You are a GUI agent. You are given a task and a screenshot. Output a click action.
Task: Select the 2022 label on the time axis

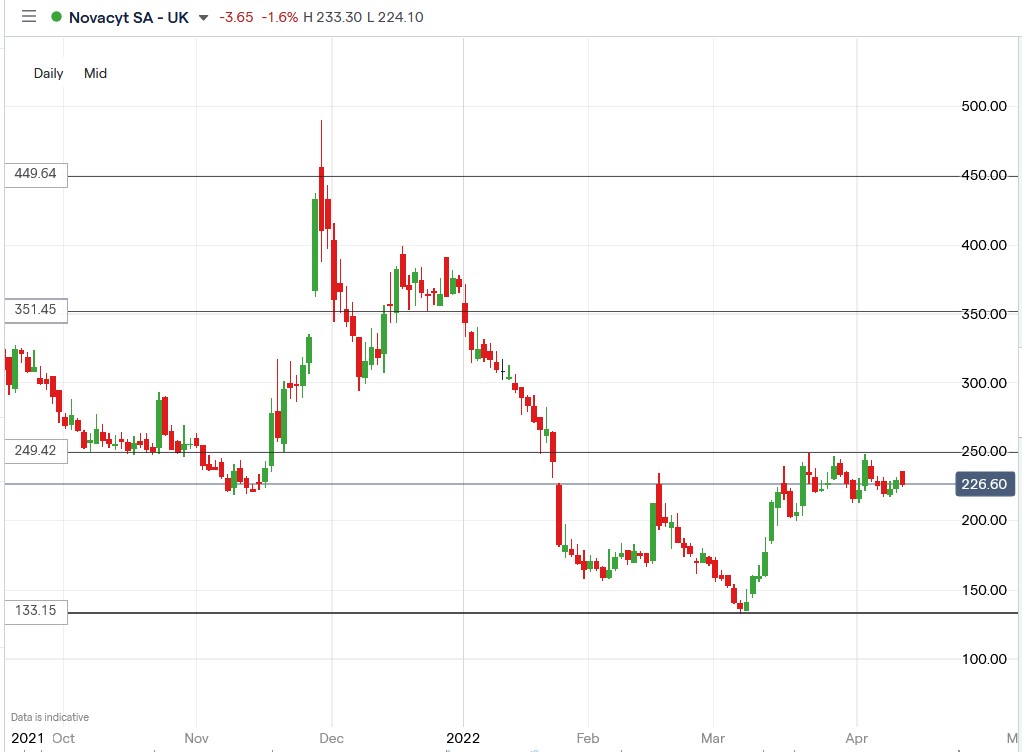[463, 738]
